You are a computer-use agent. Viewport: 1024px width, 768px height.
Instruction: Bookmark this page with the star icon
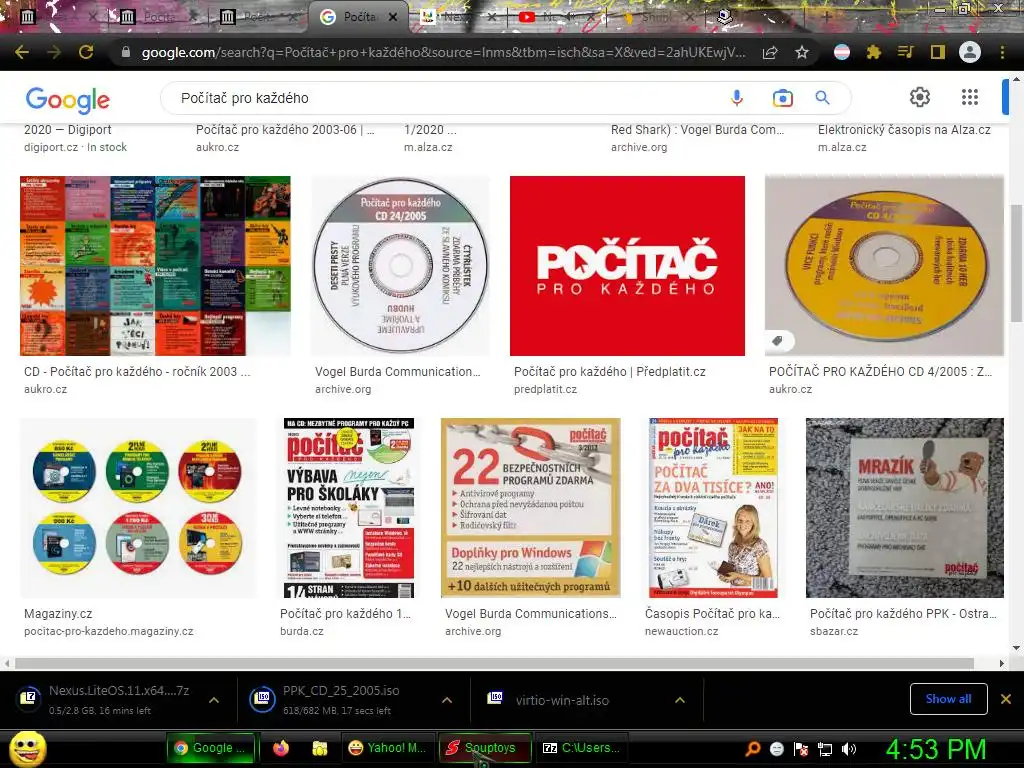(802, 52)
